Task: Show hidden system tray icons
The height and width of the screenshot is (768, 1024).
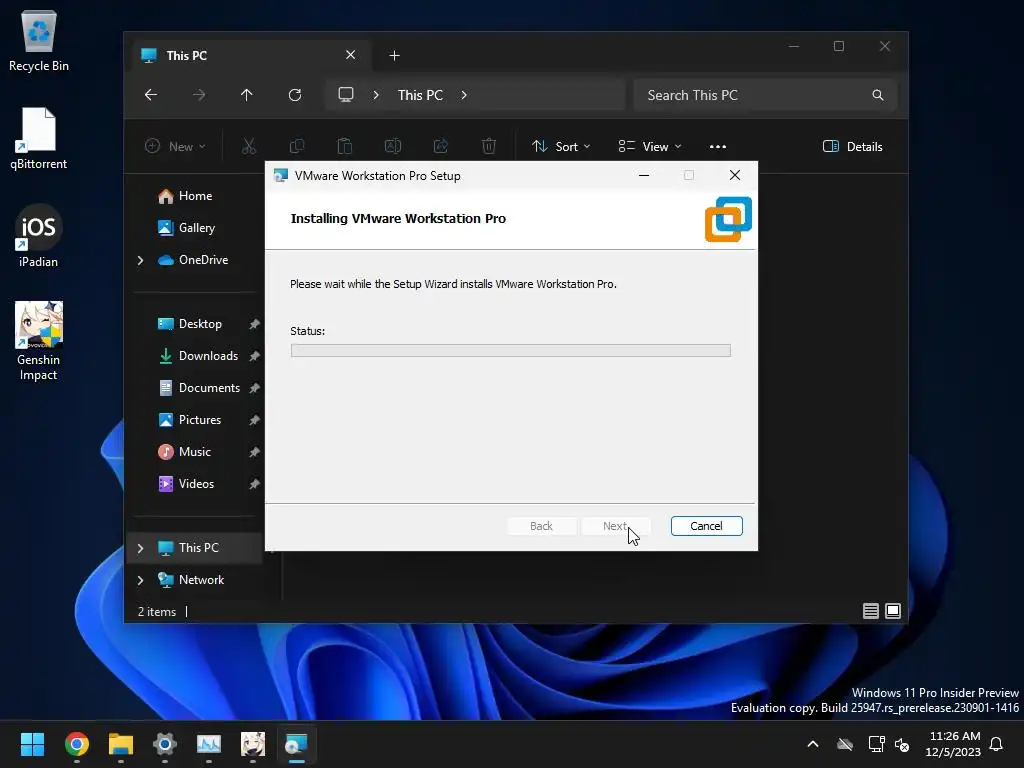Action: (813, 744)
